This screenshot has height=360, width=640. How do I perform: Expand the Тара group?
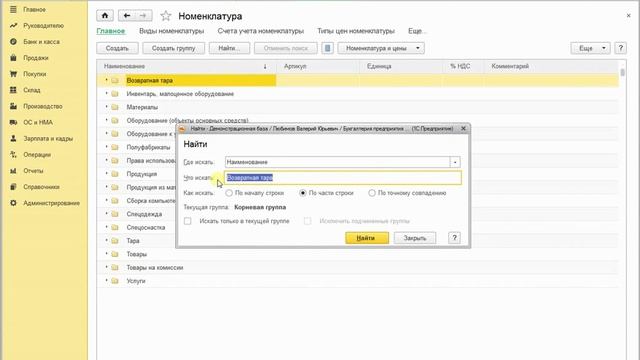(x=107, y=240)
